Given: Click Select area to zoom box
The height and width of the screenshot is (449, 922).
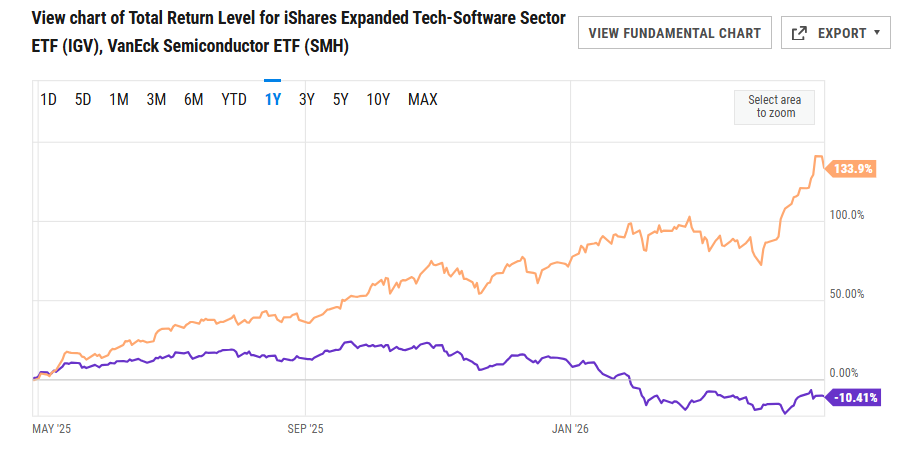Looking at the screenshot, I should coord(775,106).
